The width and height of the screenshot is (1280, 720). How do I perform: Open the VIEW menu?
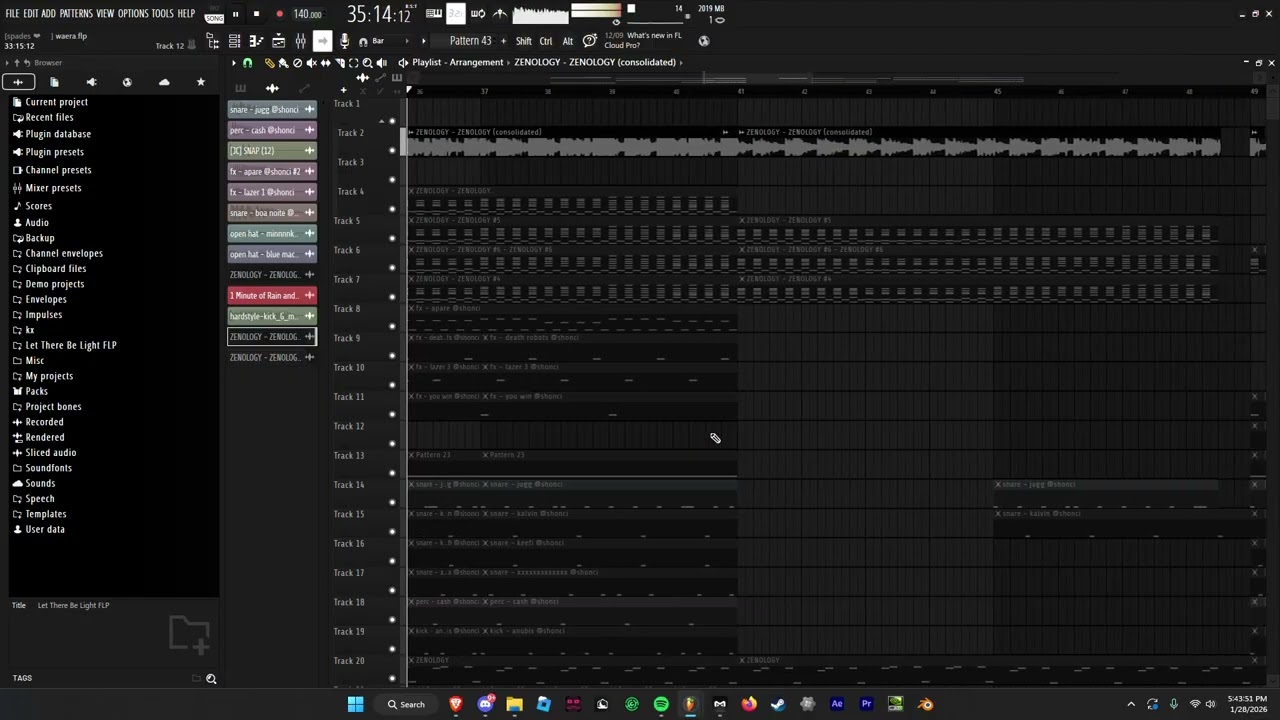point(105,14)
